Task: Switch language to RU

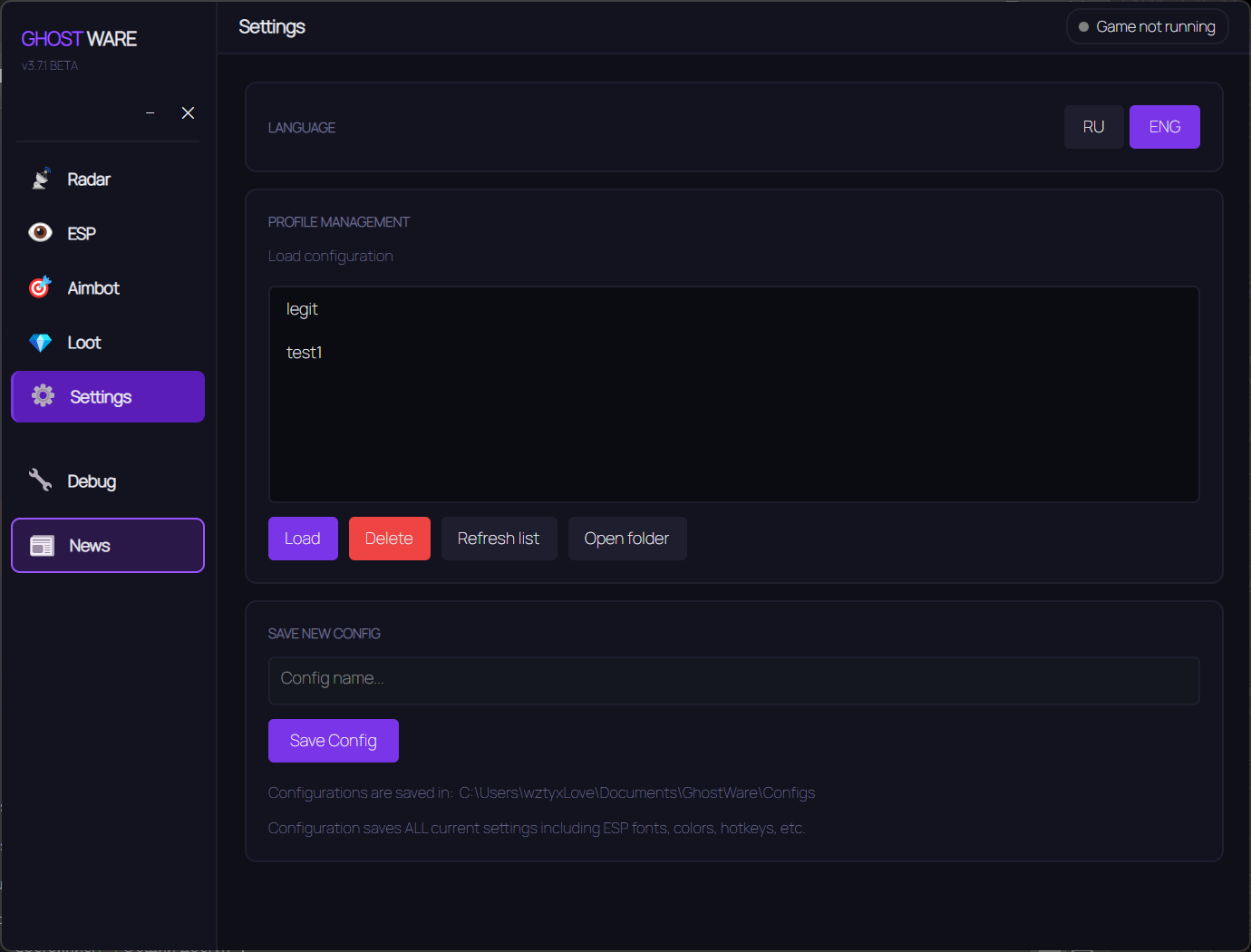Action: 1094,127
